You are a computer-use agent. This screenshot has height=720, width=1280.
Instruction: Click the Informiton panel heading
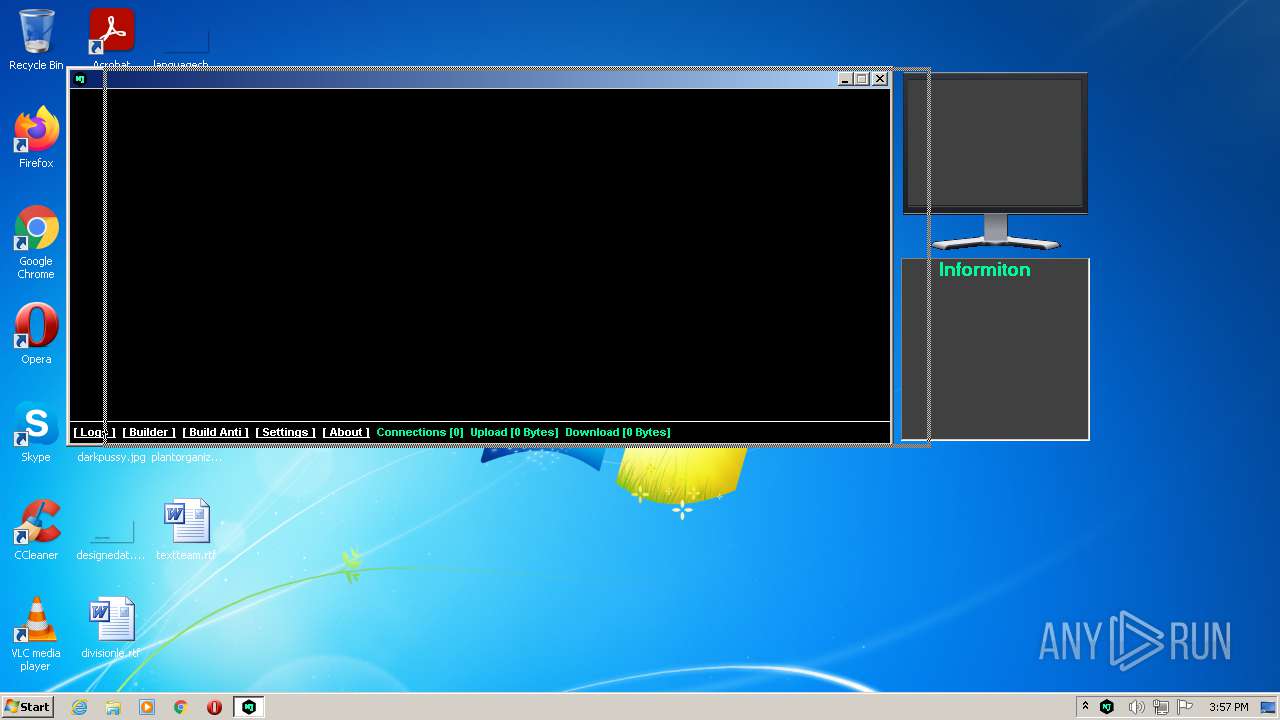(x=984, y=270)
